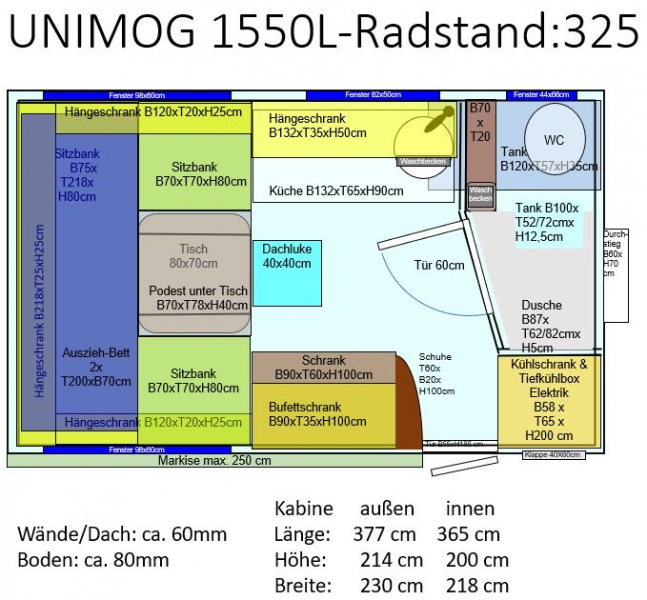Click the 'Höhe:' row label

point(300,560)
